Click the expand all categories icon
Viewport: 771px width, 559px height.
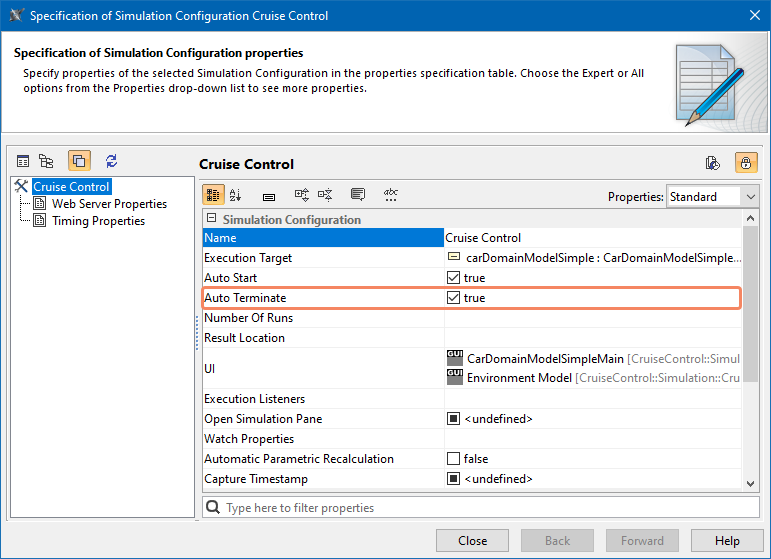click(x=301, y=195)
